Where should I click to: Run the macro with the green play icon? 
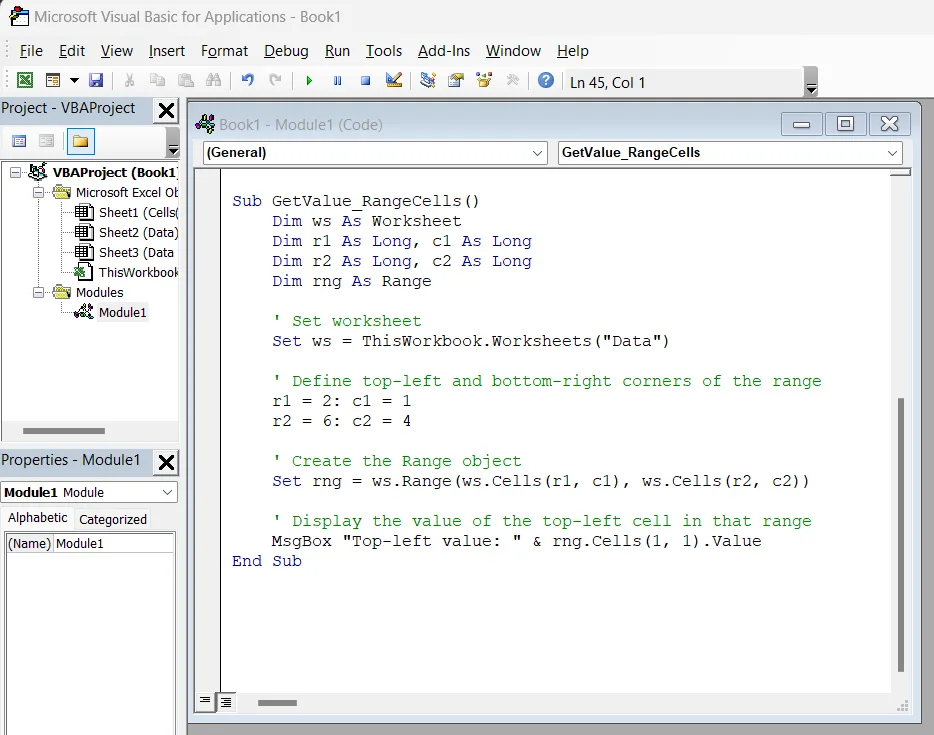tap(309, 80)
